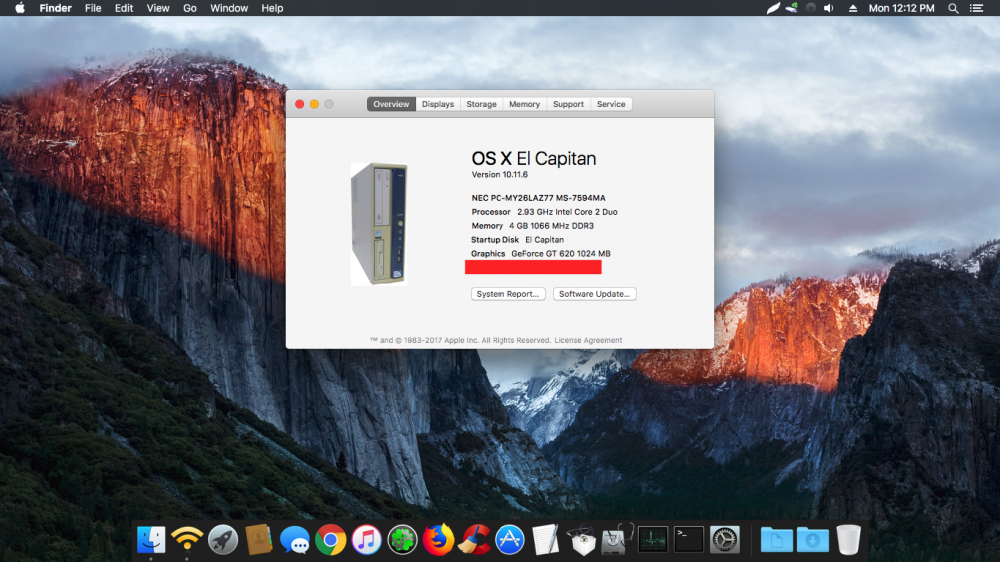
Task: Click the feather icon in menu bar
Action: (773, 8)
